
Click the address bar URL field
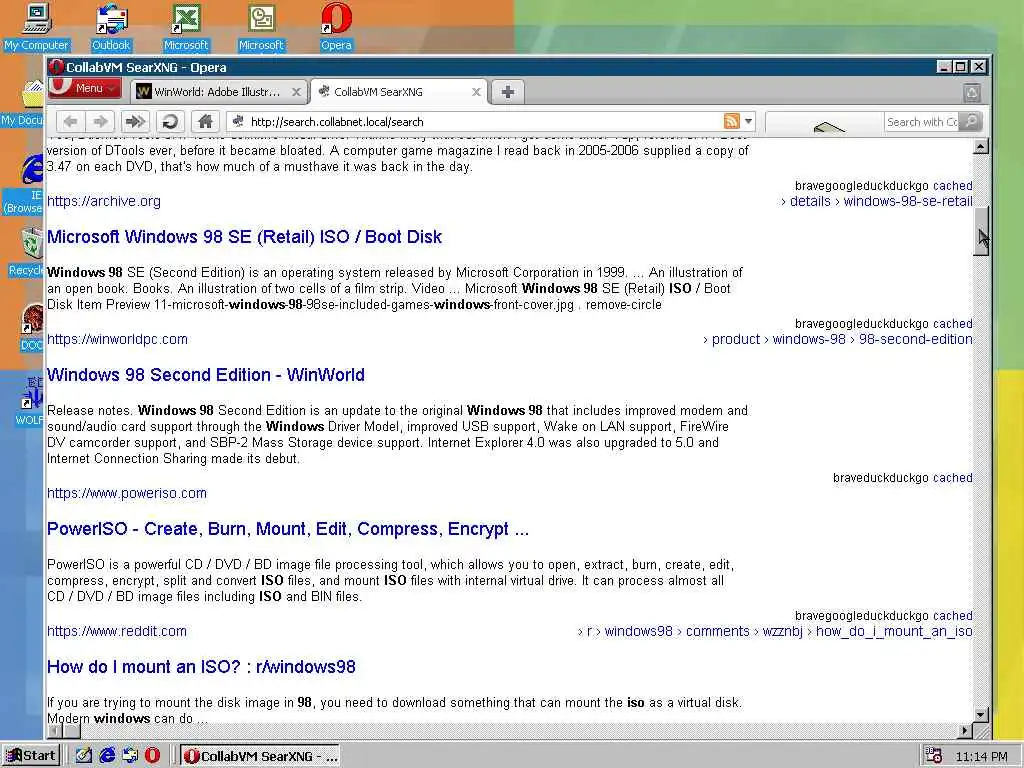[x=483, y=121]
